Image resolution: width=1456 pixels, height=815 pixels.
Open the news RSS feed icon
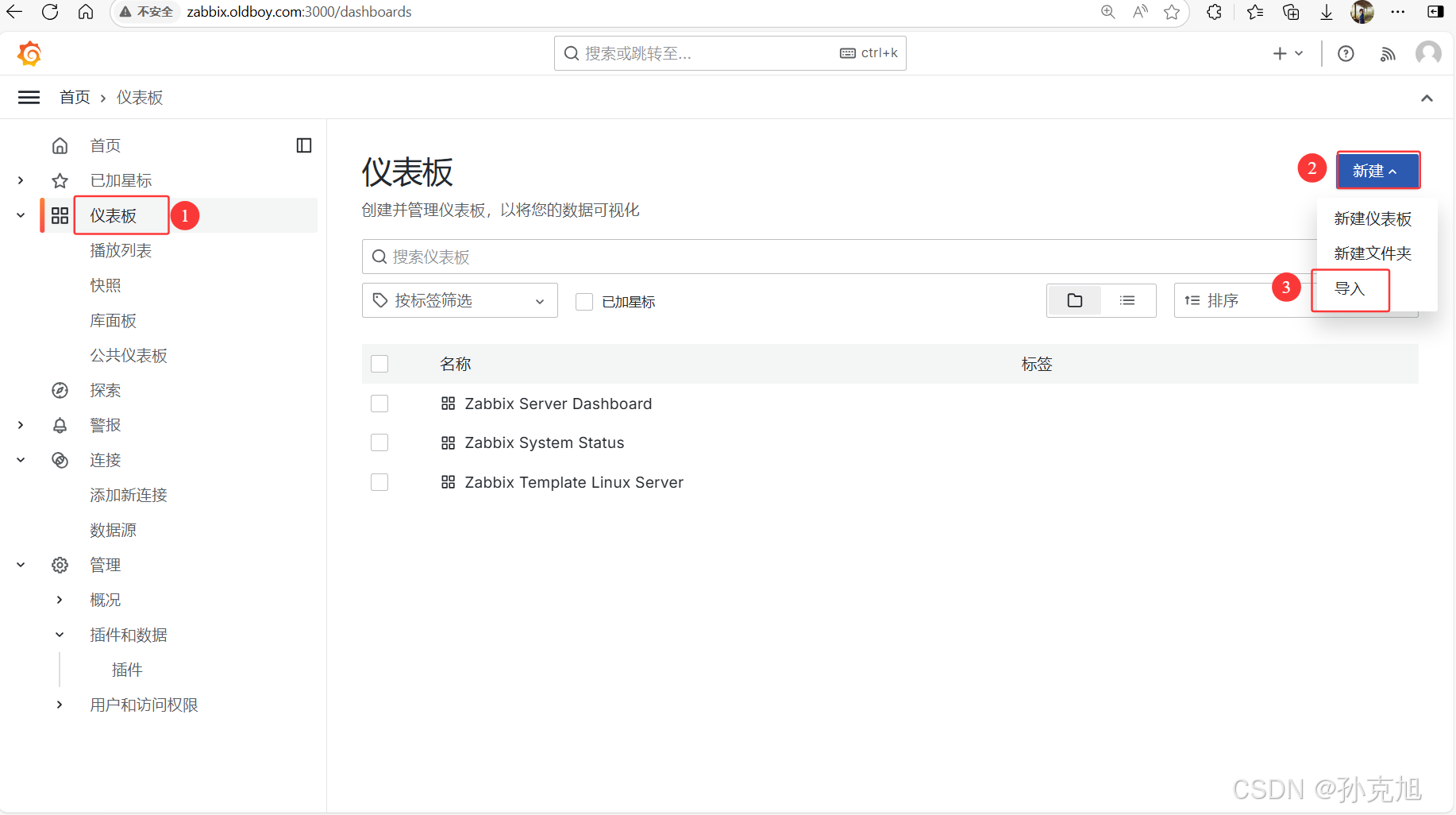(1388, 54)
